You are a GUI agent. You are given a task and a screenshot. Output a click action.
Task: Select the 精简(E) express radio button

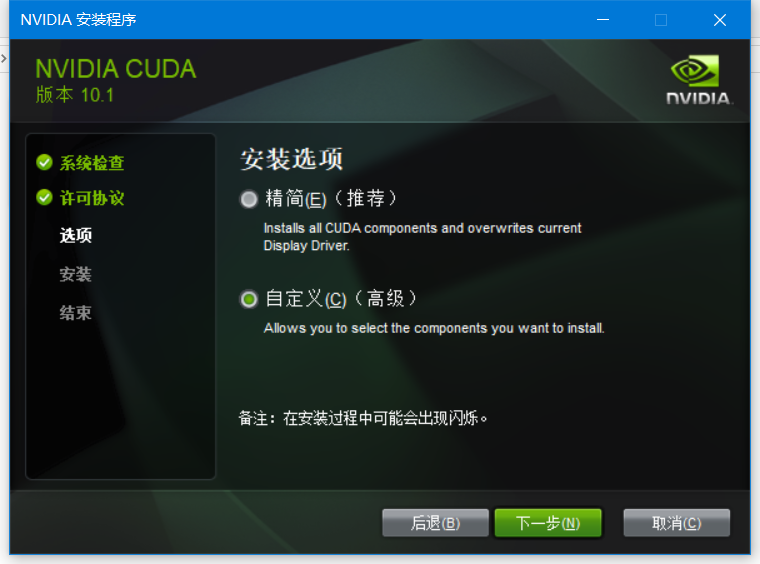249,199
